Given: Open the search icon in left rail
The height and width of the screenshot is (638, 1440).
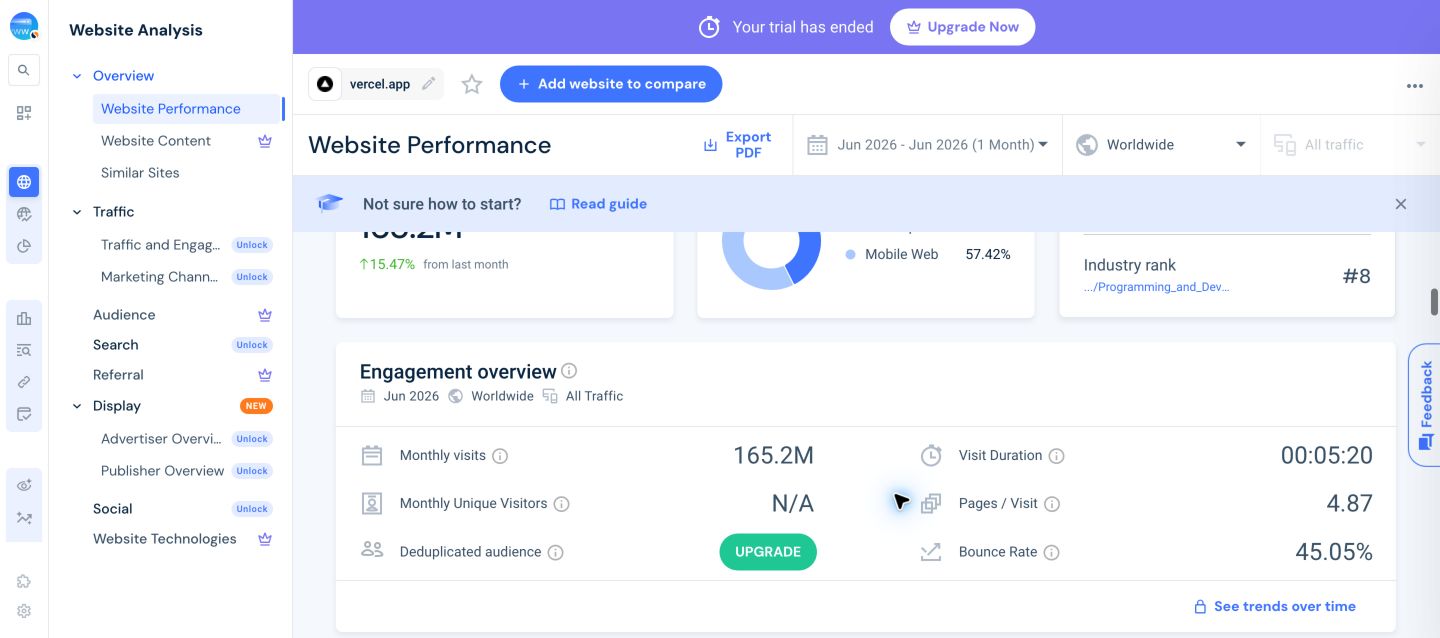Looking at the screenshot, I should pos(24,70).
